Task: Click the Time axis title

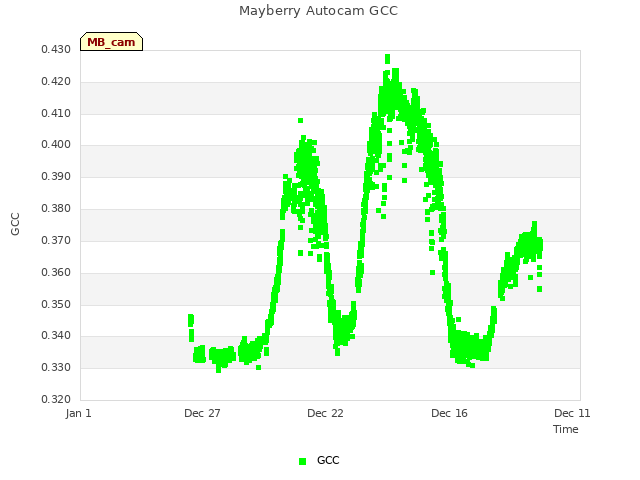Action: pos(566,429)
